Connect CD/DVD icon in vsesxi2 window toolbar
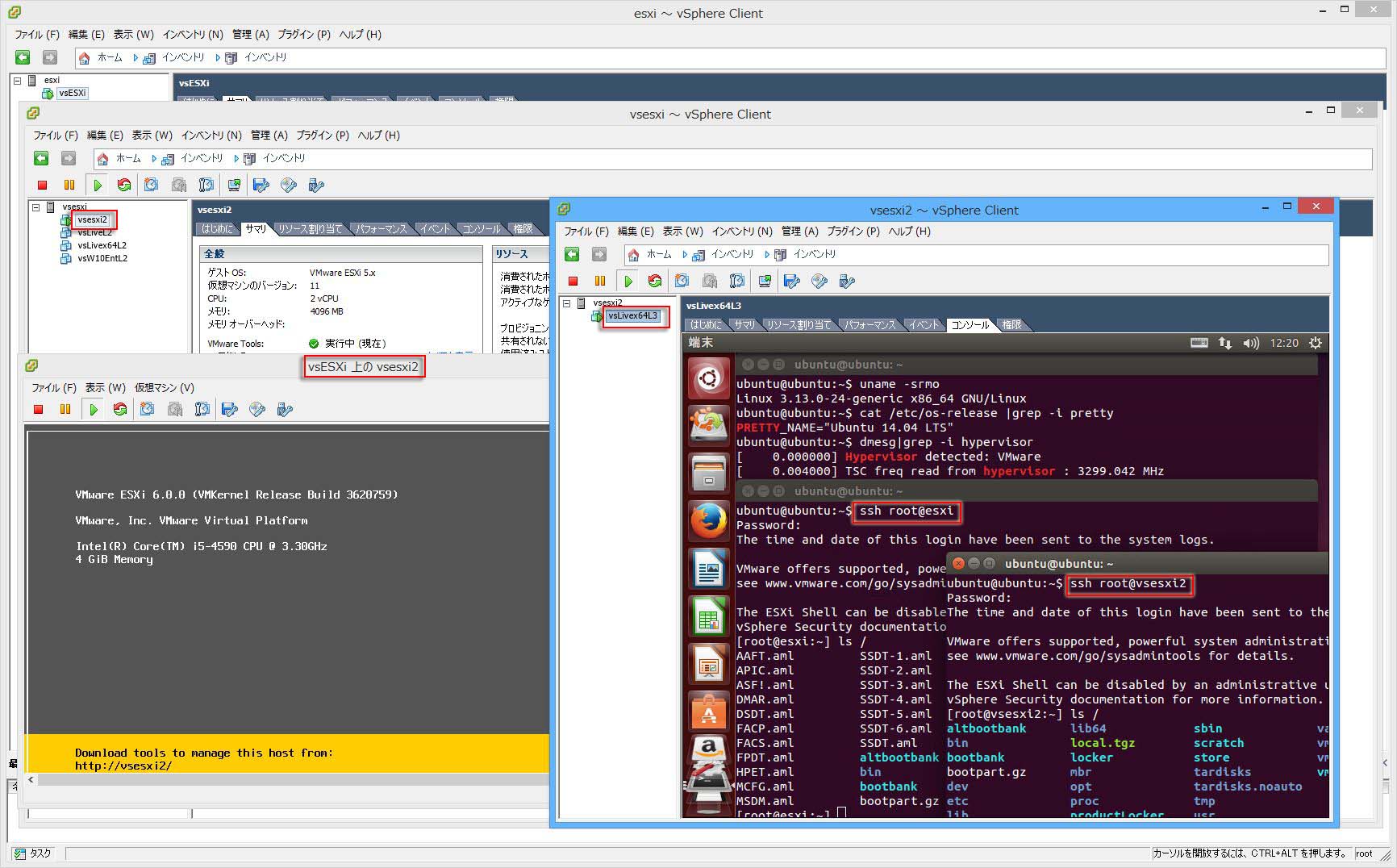The height and width of the screenshot is (868, 1397). [x=819, y=281]
